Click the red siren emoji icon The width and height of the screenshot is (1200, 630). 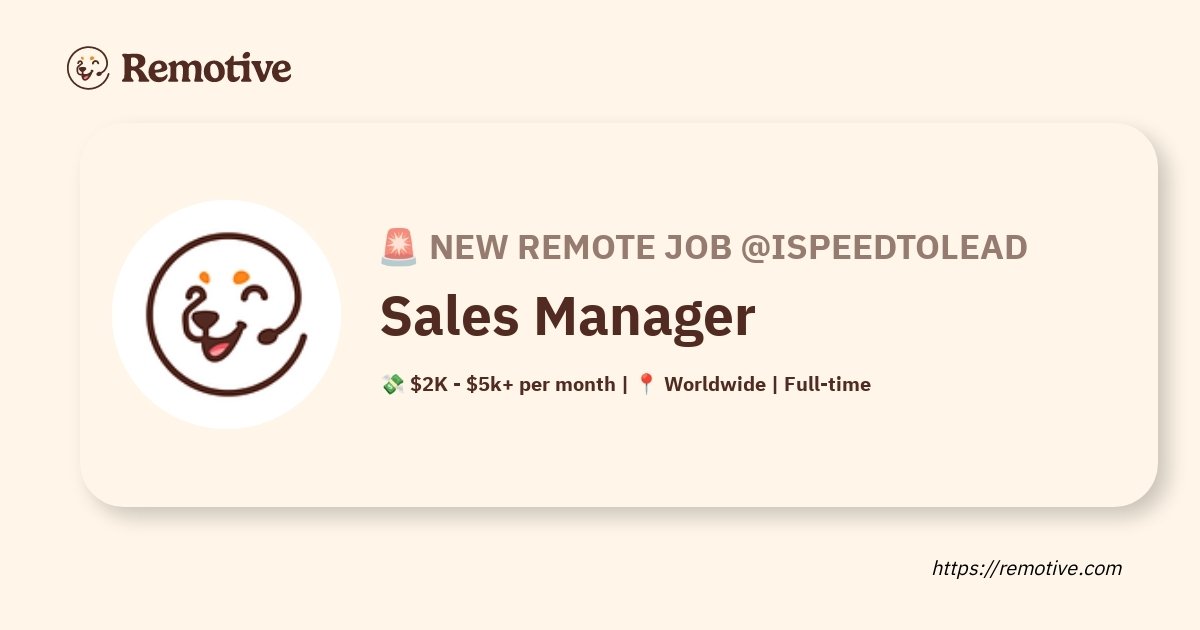click(399, 247)
